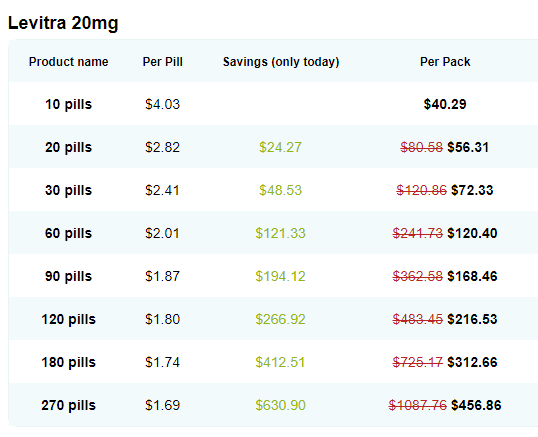Viewport: 538px width, 437px height.
Task: Click the Per Pill column header
Action: click(163, 62)
